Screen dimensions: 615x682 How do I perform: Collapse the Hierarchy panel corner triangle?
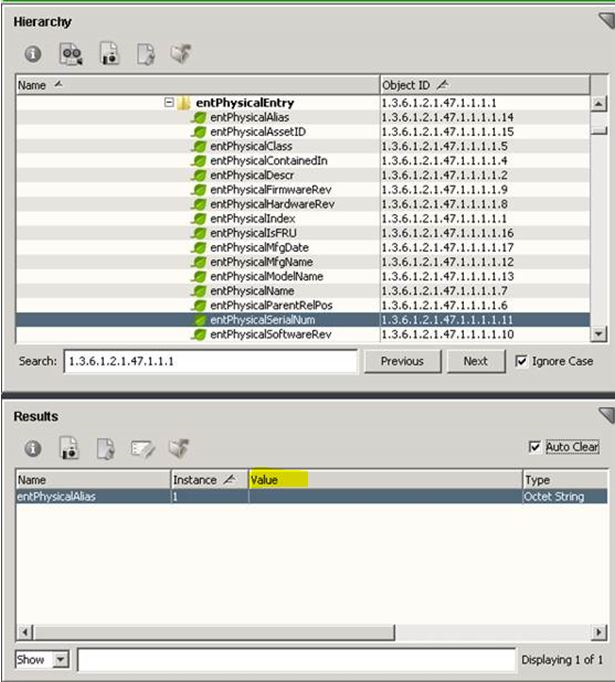tap(607, 20)
